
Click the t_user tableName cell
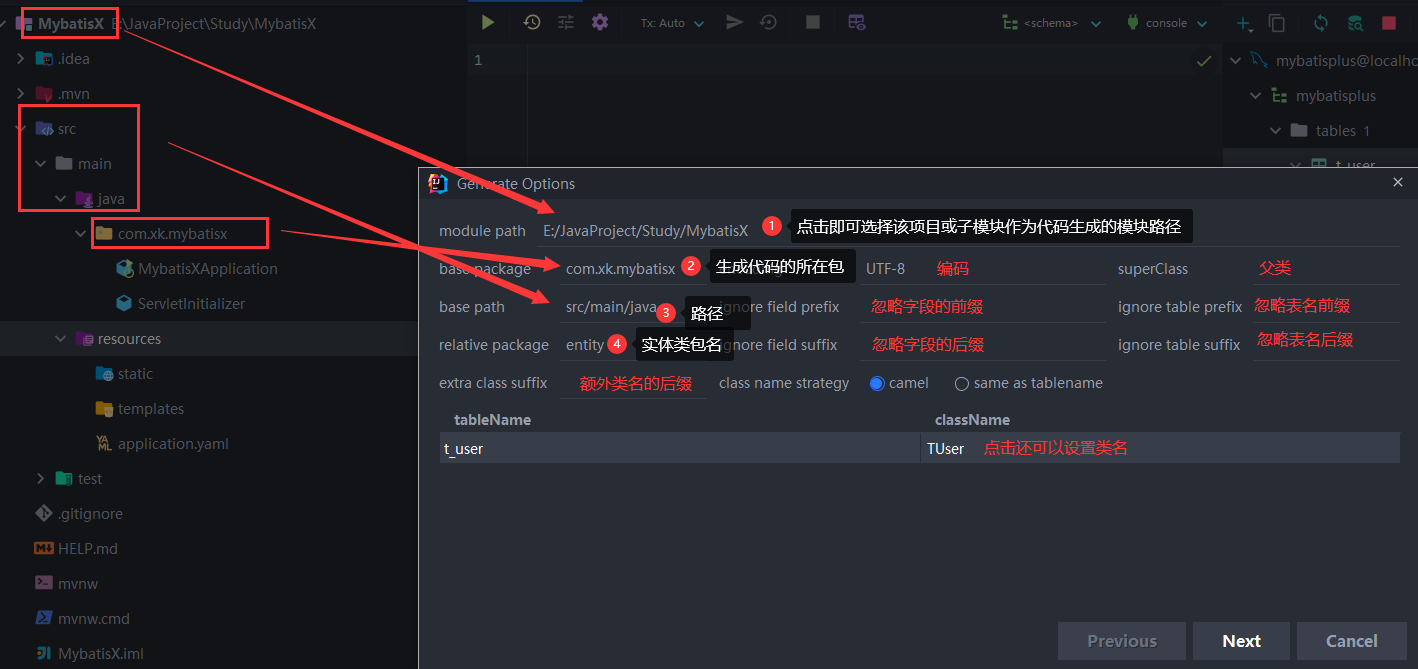680,448
